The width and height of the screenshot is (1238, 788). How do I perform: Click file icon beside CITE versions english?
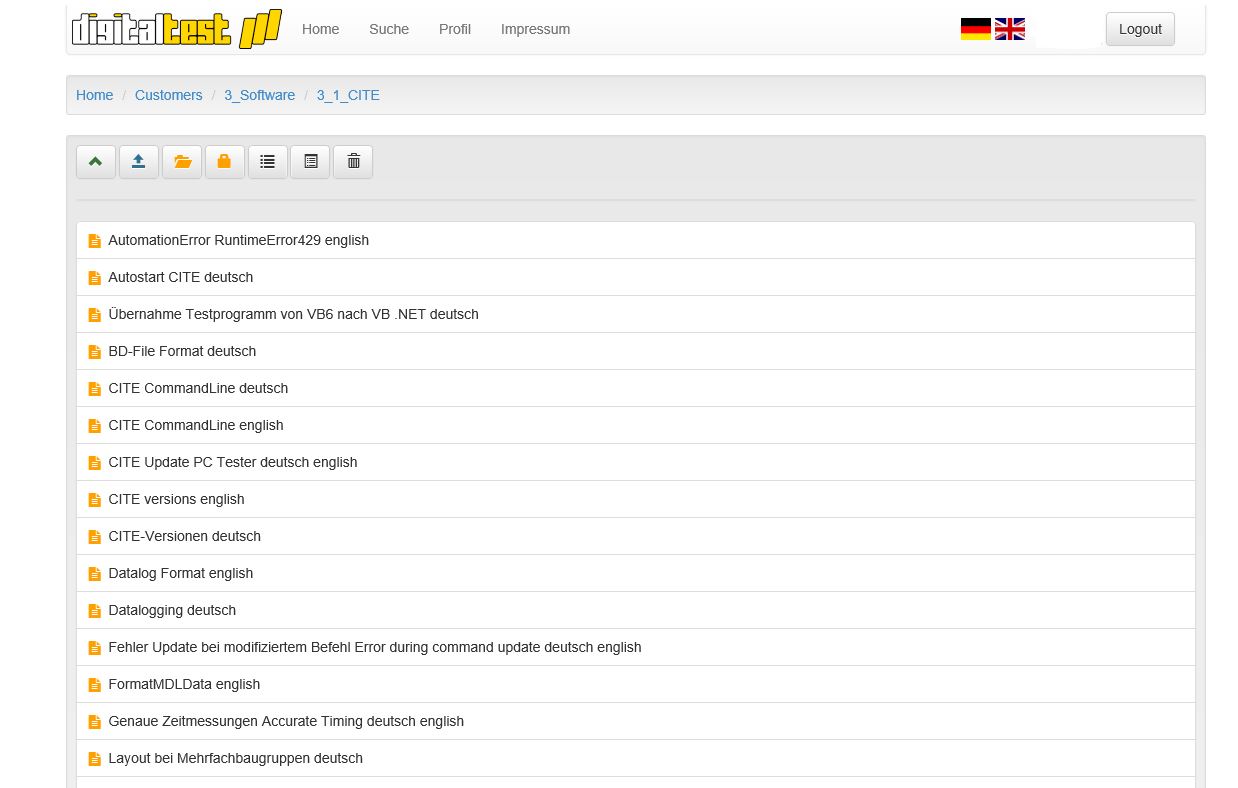tap(95, 500)
